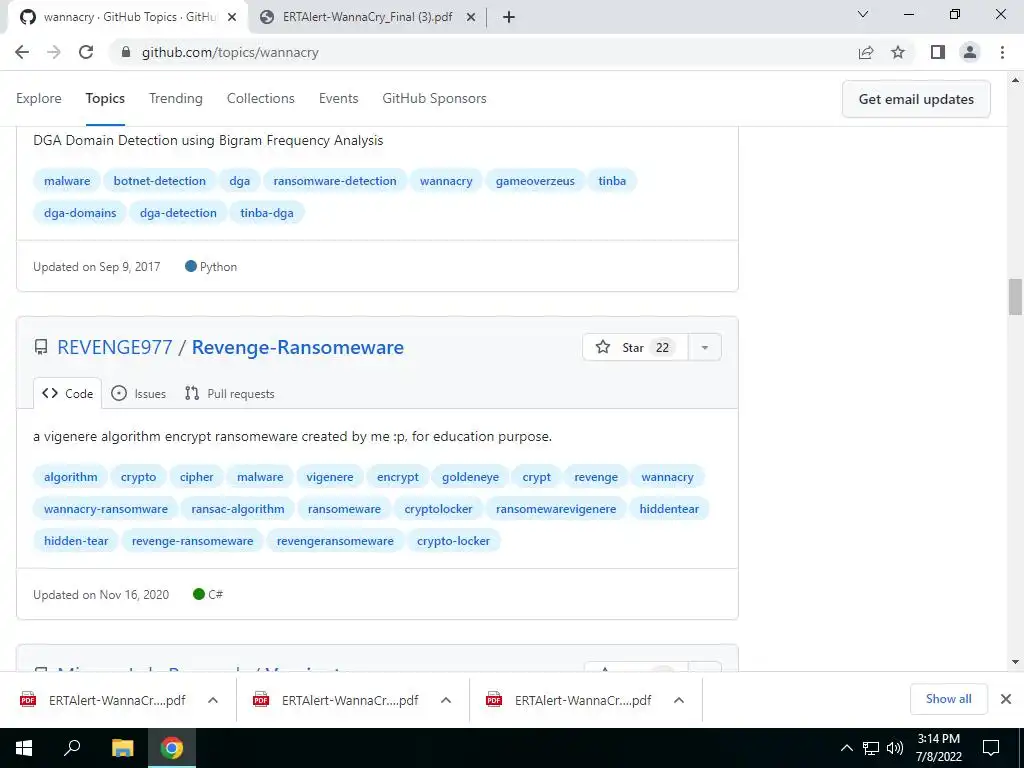Open Chrome tab search chevron
This screenshot has height=768, width=1024.
coord(863,14)
